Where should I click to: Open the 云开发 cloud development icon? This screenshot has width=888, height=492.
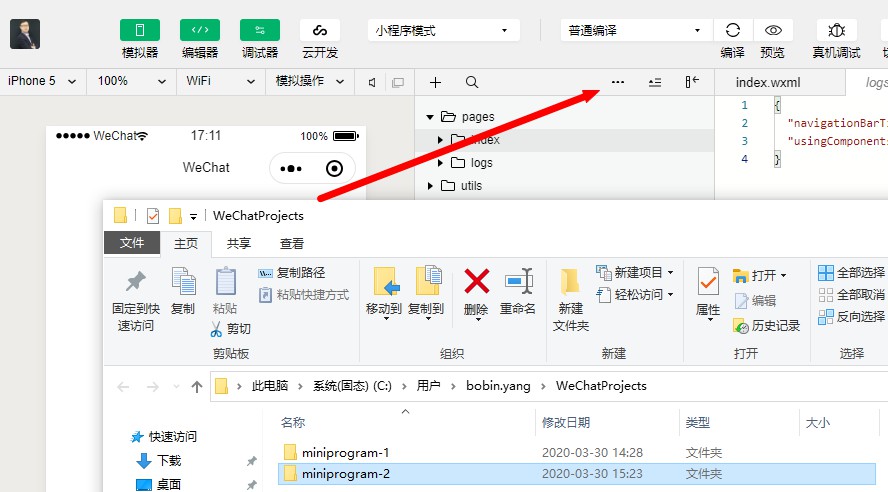[x=319, y=31]
